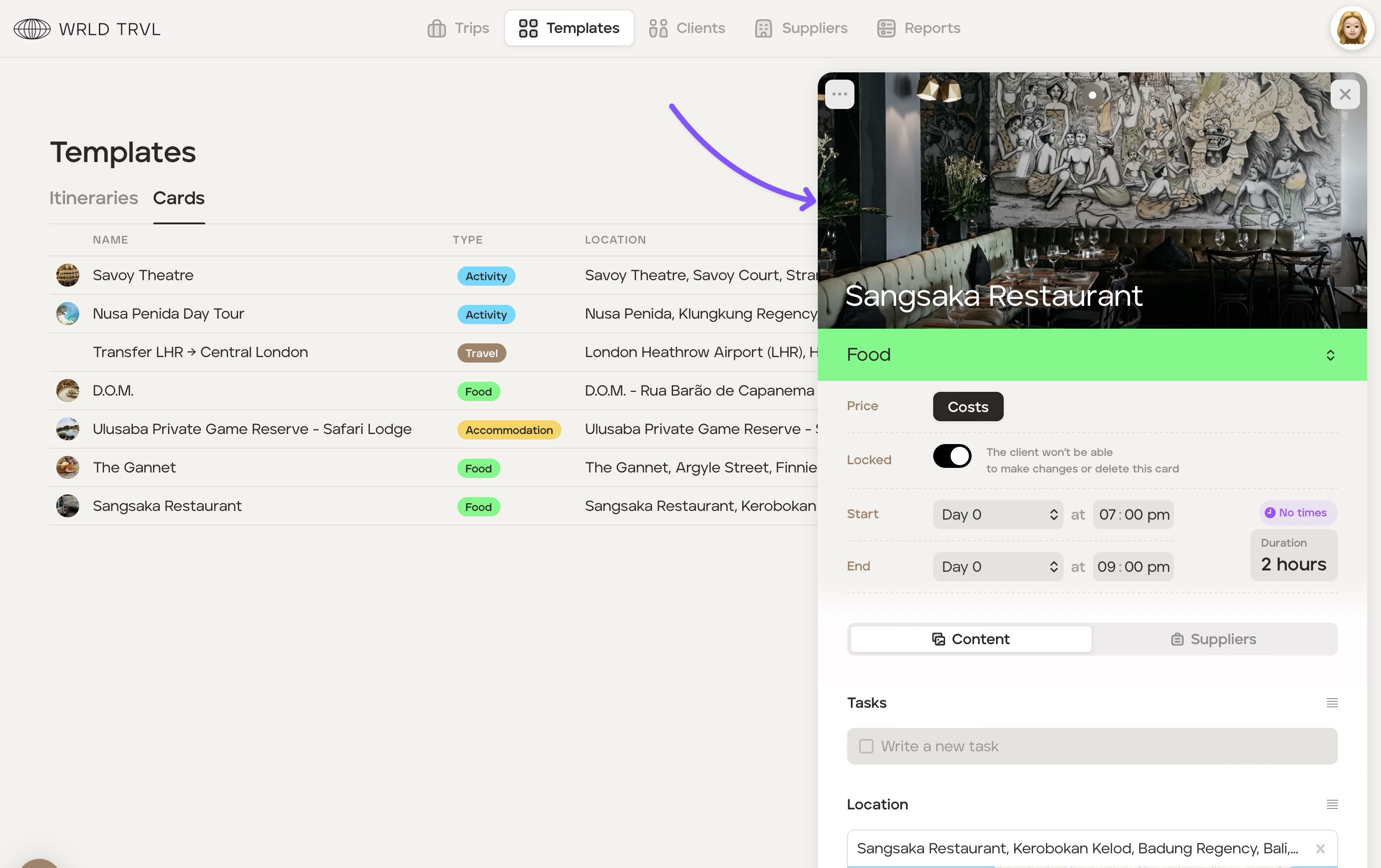Click the Costs price button
This screenshot has width=1381, height=868.
968,407
